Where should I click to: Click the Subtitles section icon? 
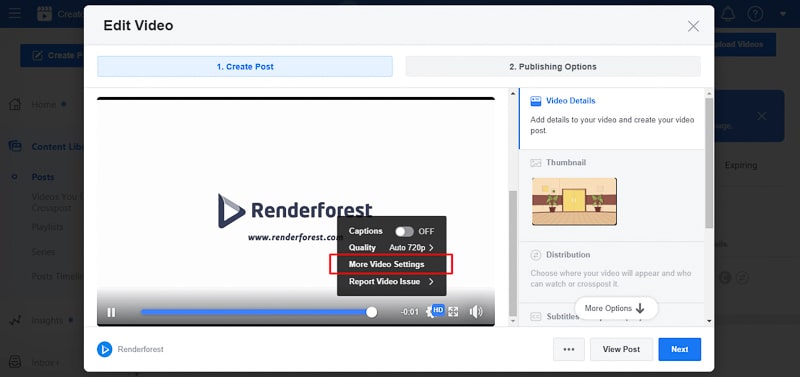click(536, 317)
